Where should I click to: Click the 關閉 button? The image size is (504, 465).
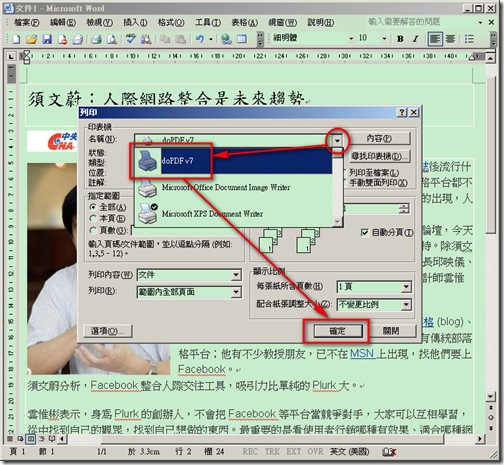(x=391, y=331)
